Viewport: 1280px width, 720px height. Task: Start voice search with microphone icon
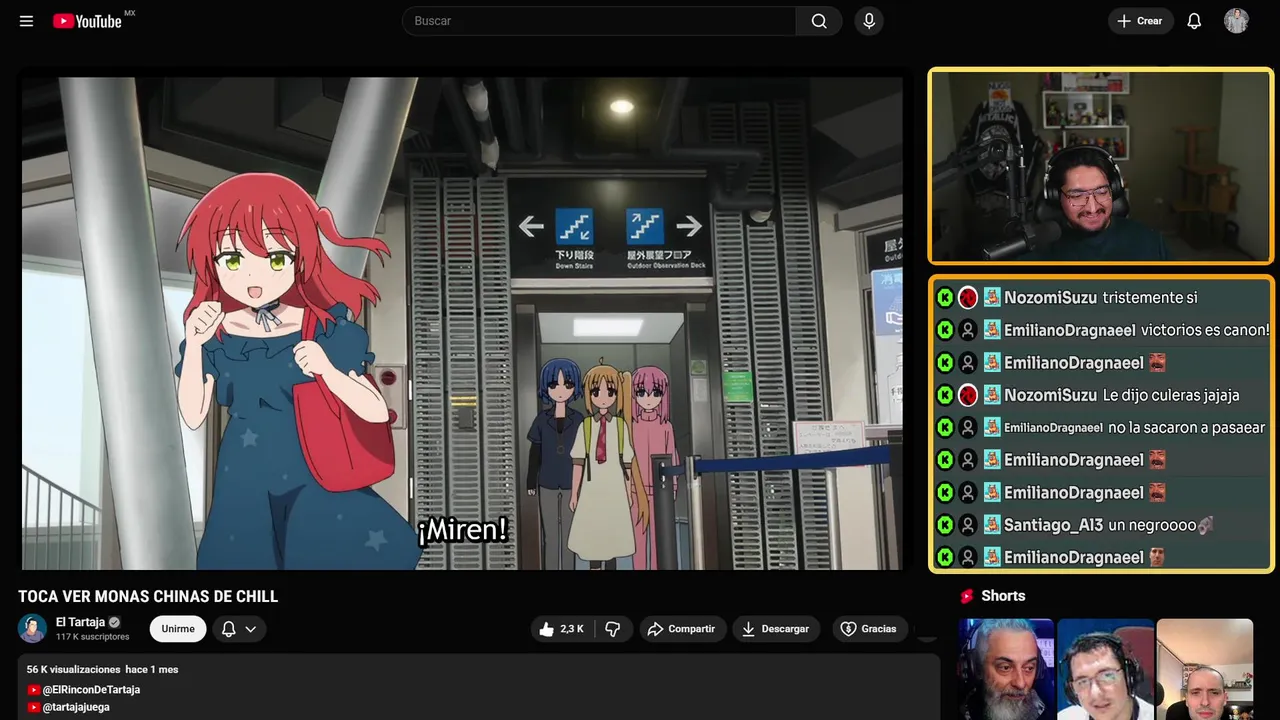(x=869, y=21)
